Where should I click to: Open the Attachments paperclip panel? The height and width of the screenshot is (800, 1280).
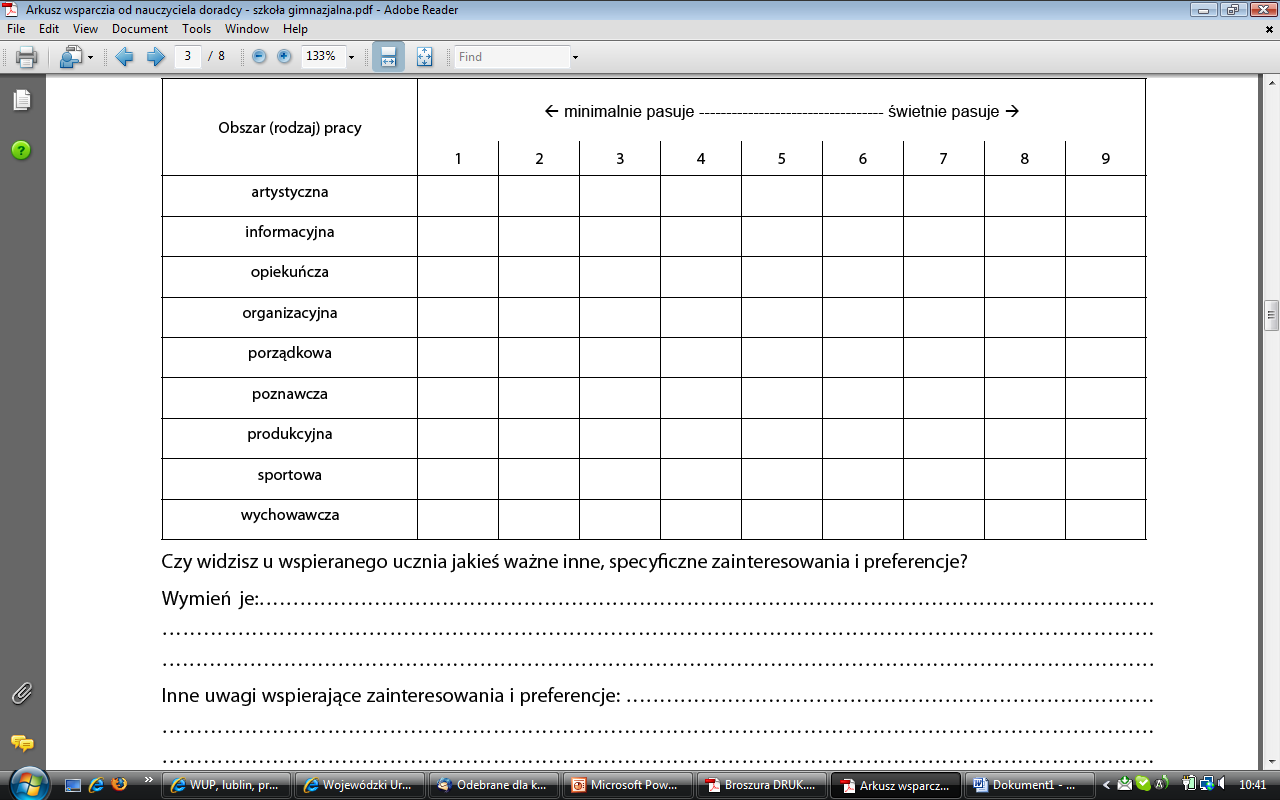[21, 693]
